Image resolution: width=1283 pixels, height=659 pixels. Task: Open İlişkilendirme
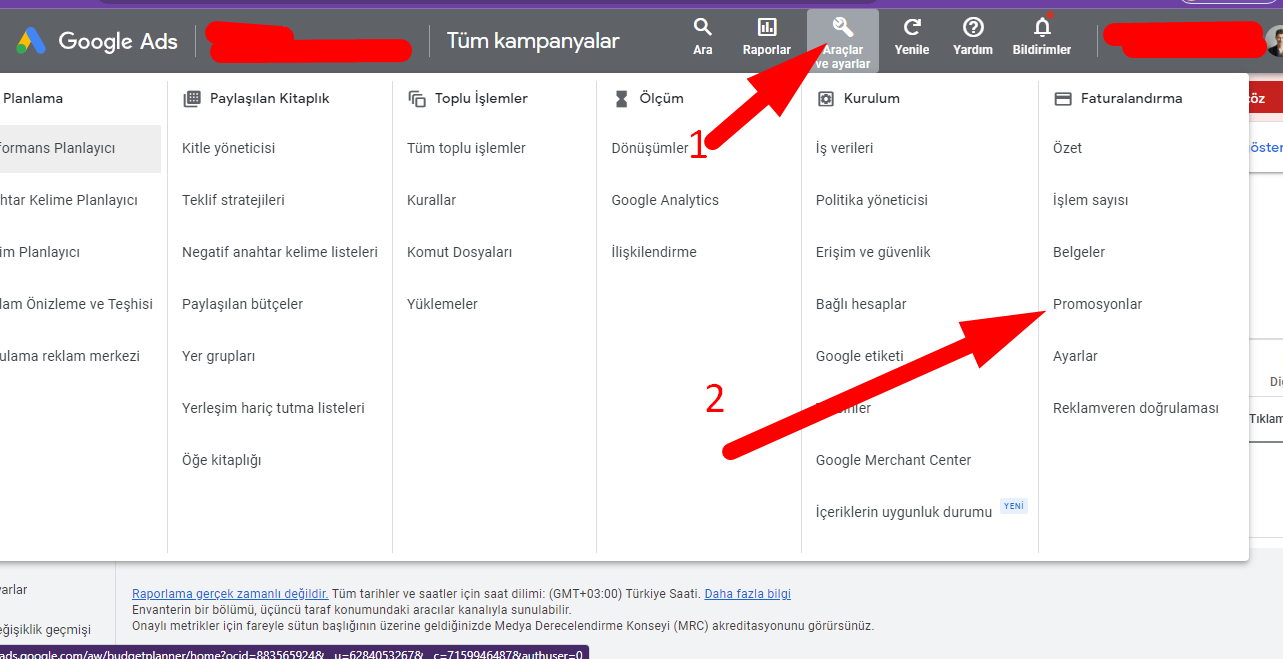click(654, 252)
